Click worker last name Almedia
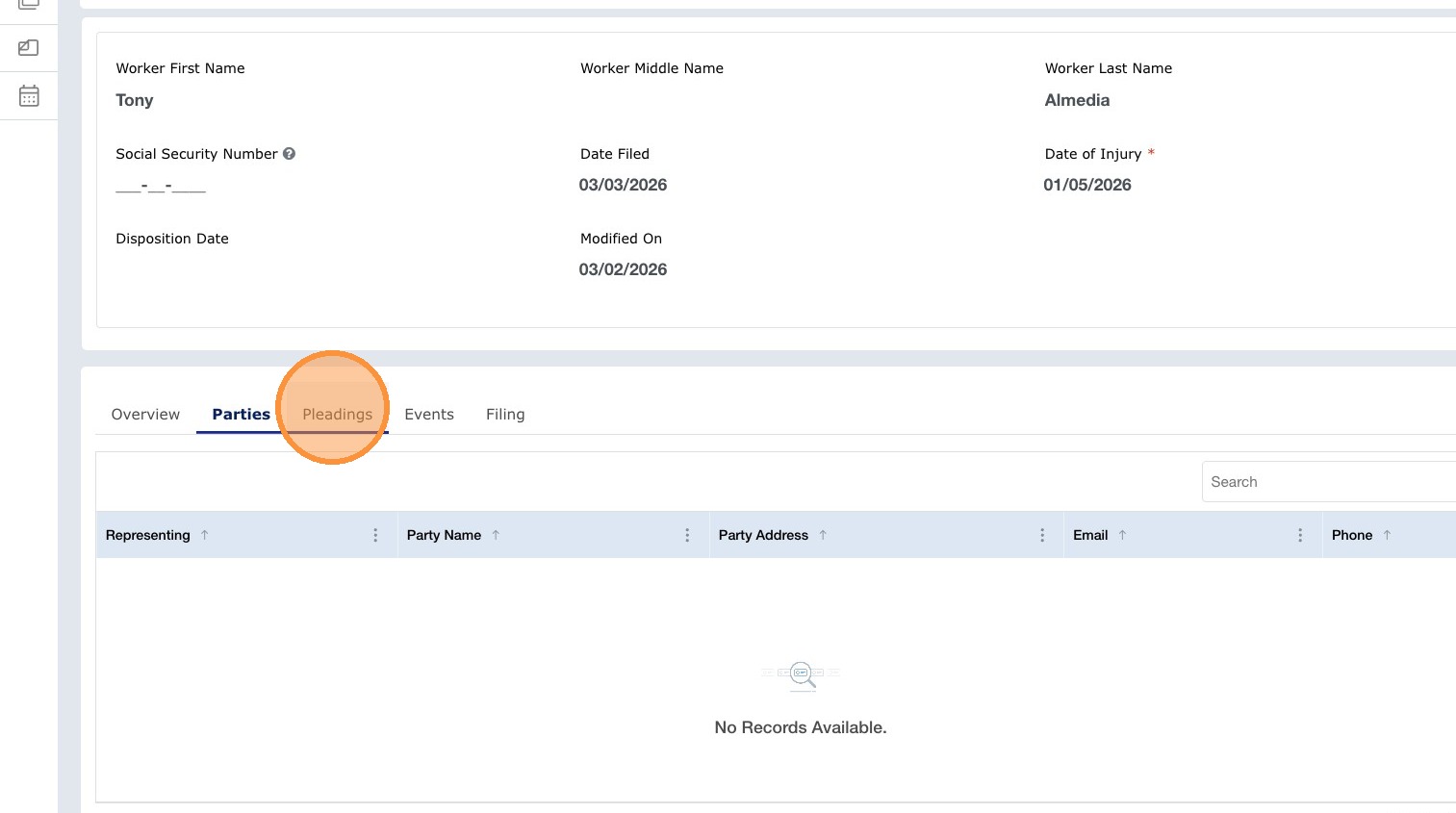This screenshot has width=1456, height=813. click(x=1077, y=100)
